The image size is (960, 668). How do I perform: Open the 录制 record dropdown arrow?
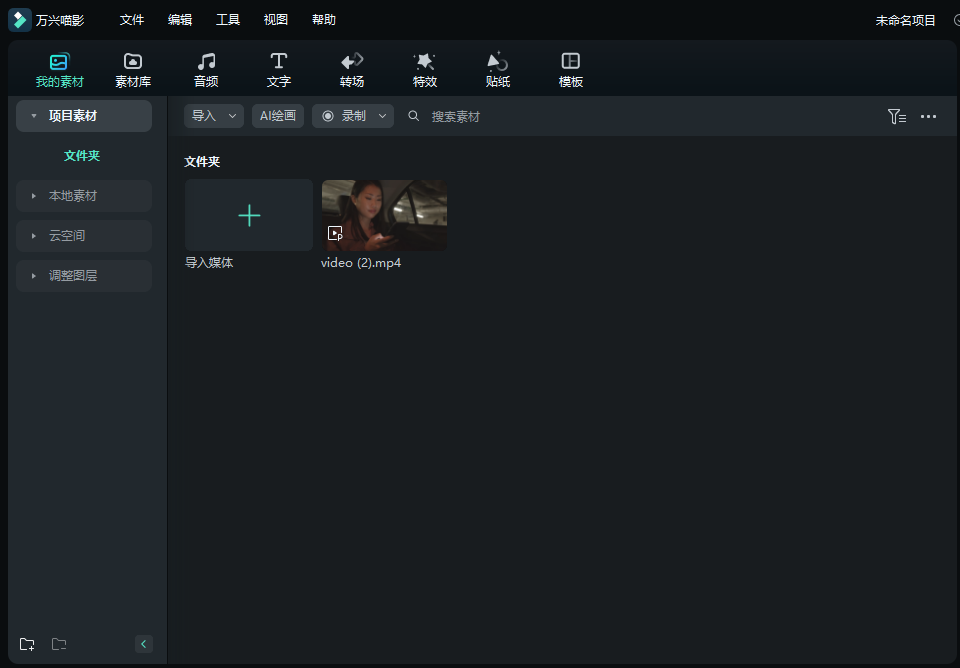point(382,116)
